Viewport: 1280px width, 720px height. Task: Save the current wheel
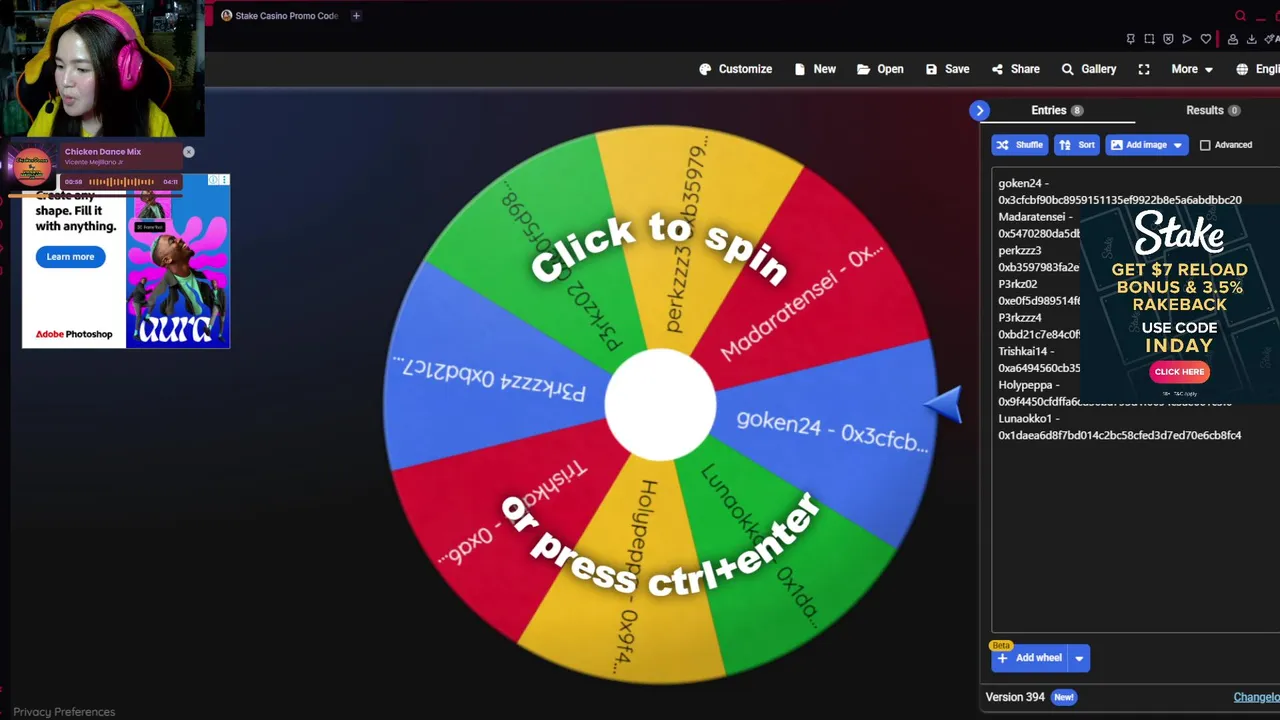tap(947, 69)
